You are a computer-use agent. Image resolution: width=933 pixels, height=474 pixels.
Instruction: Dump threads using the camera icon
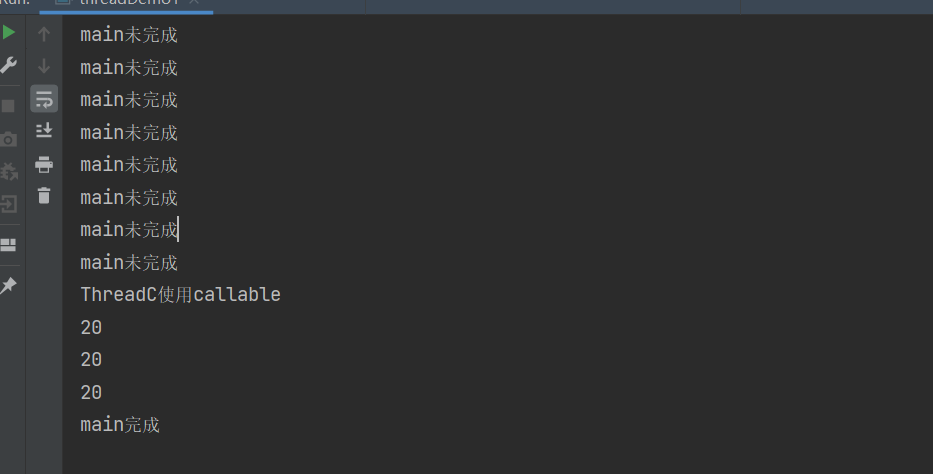[8, 139]
